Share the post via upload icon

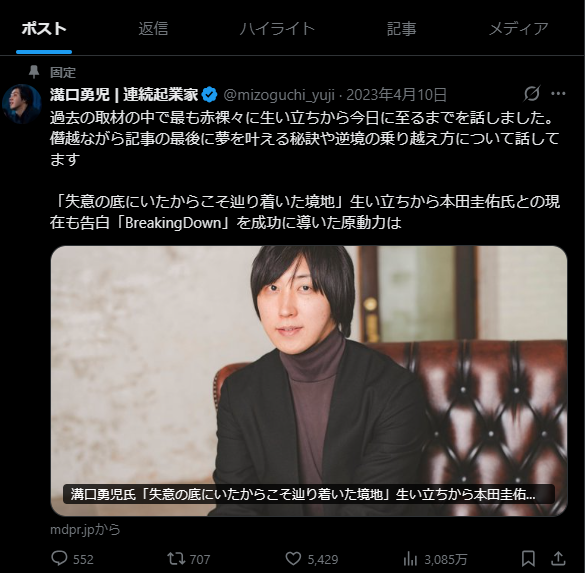[x=558, y=558]
